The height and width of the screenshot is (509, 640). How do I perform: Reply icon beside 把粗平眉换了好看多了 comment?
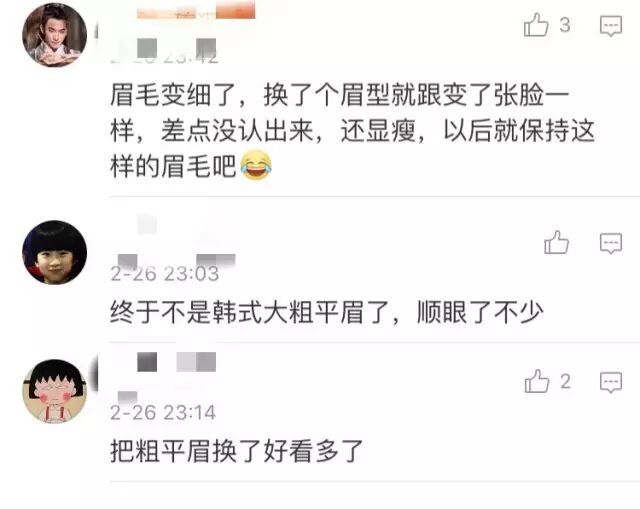point(611,382)
